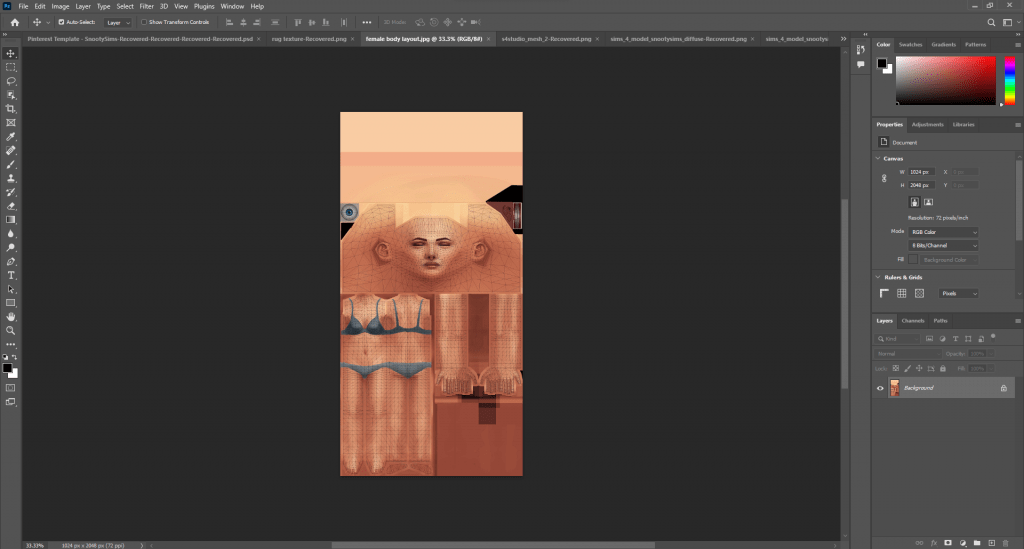Collapse the Rulers & Grids section
The image size is (1024, 549).
pos(878,277)
